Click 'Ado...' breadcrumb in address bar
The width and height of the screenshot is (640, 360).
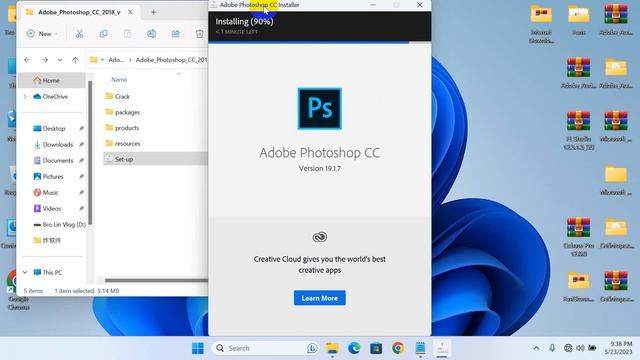[x=116, y=60]
